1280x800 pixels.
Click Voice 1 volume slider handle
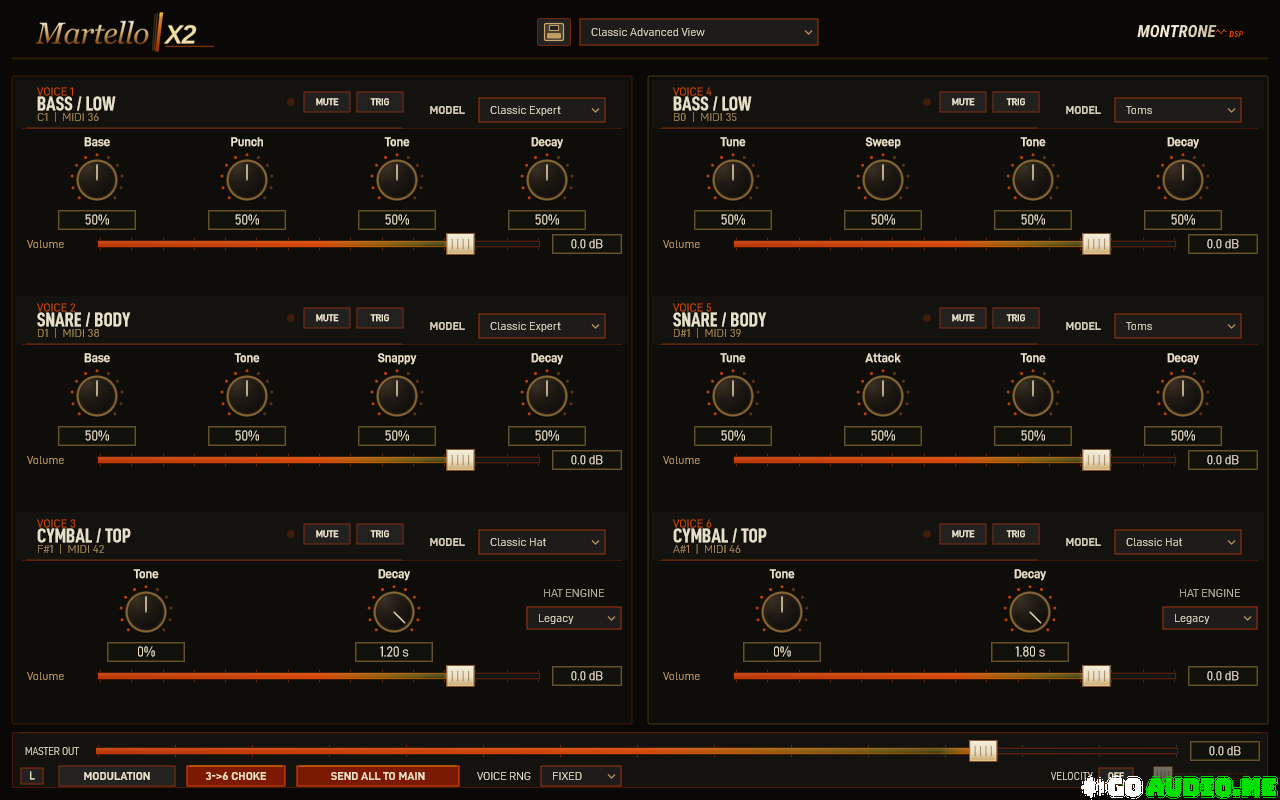460,244
